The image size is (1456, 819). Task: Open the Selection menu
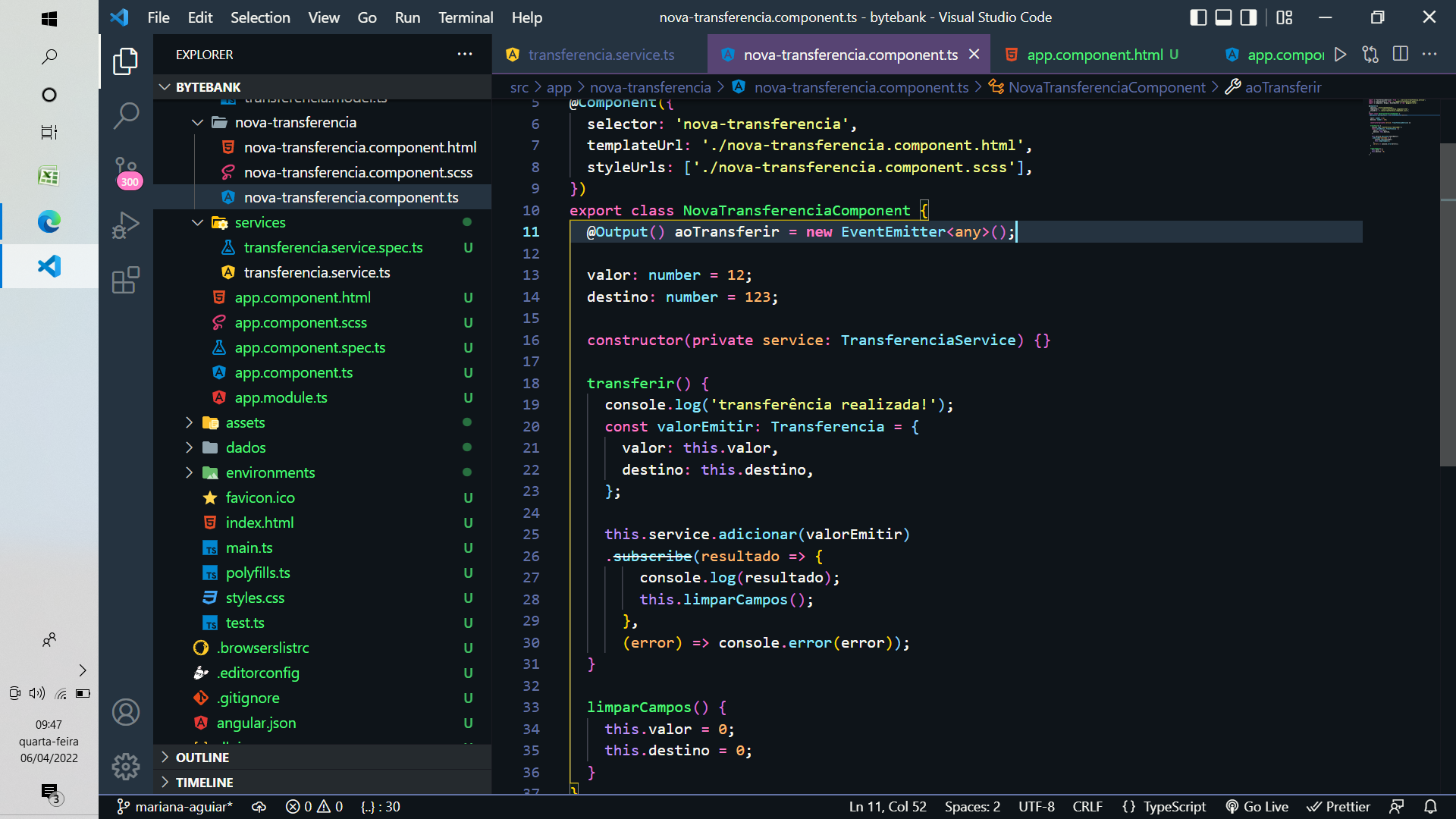pos(260,17)
